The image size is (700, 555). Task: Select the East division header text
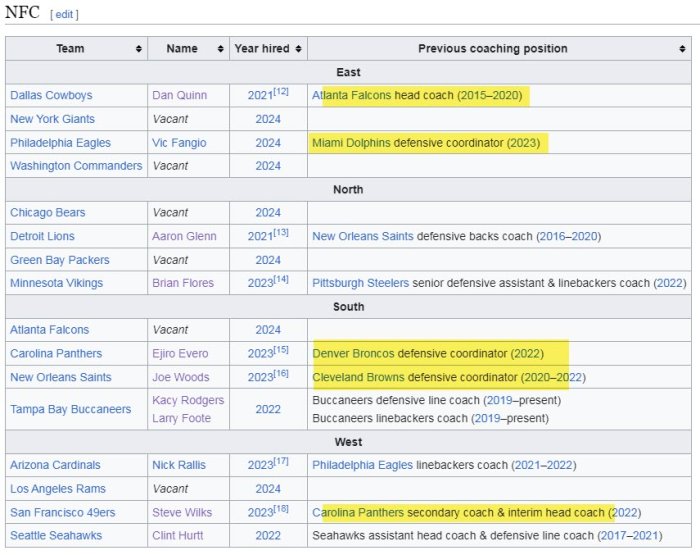click(x=348, y=72)
